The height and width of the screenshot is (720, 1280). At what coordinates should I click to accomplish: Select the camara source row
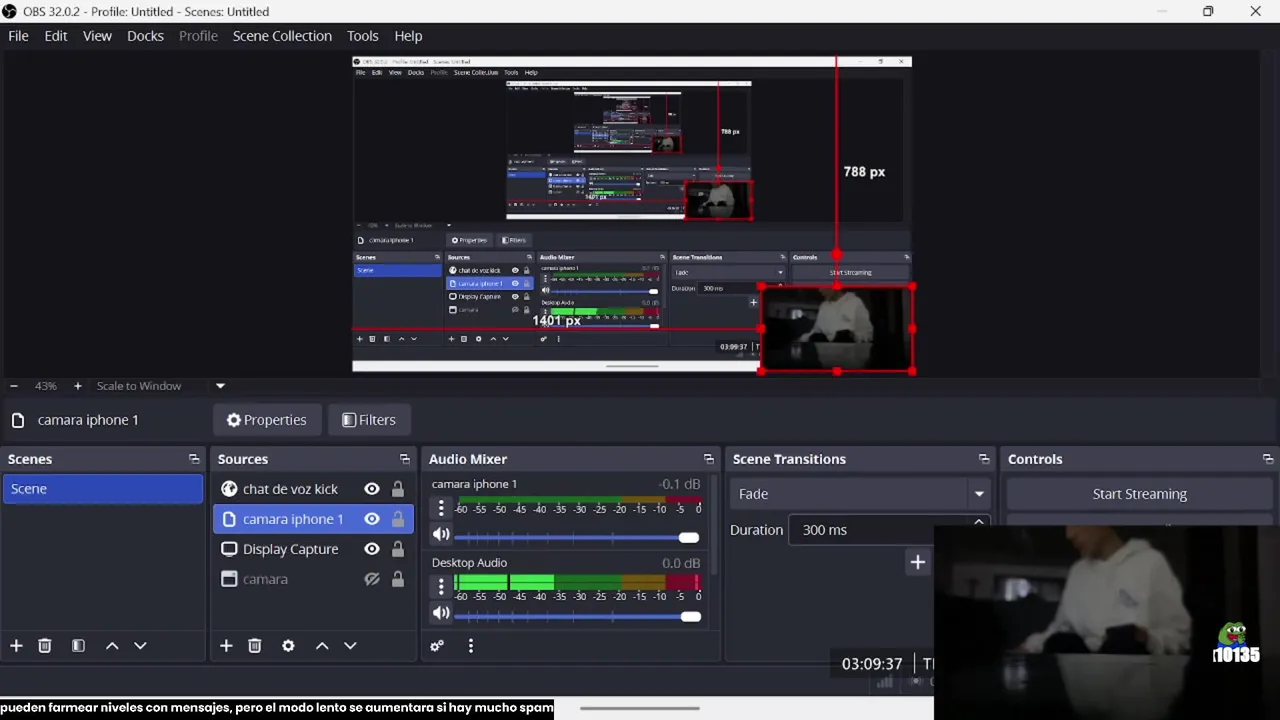click(313, 579)
